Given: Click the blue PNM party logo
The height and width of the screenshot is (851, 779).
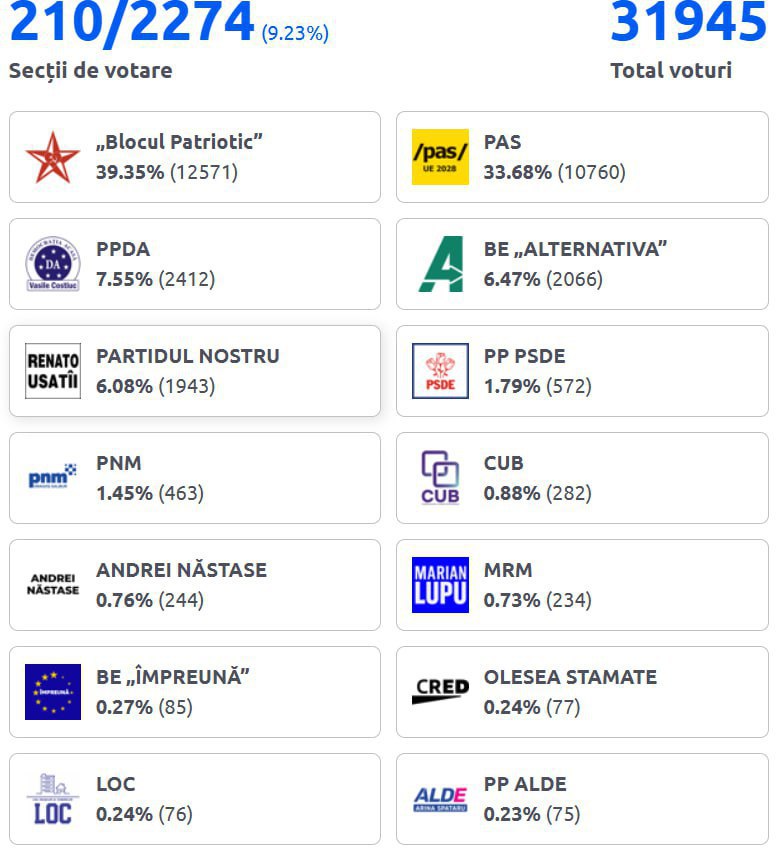Looking at the screenshot, I should 52,478.
